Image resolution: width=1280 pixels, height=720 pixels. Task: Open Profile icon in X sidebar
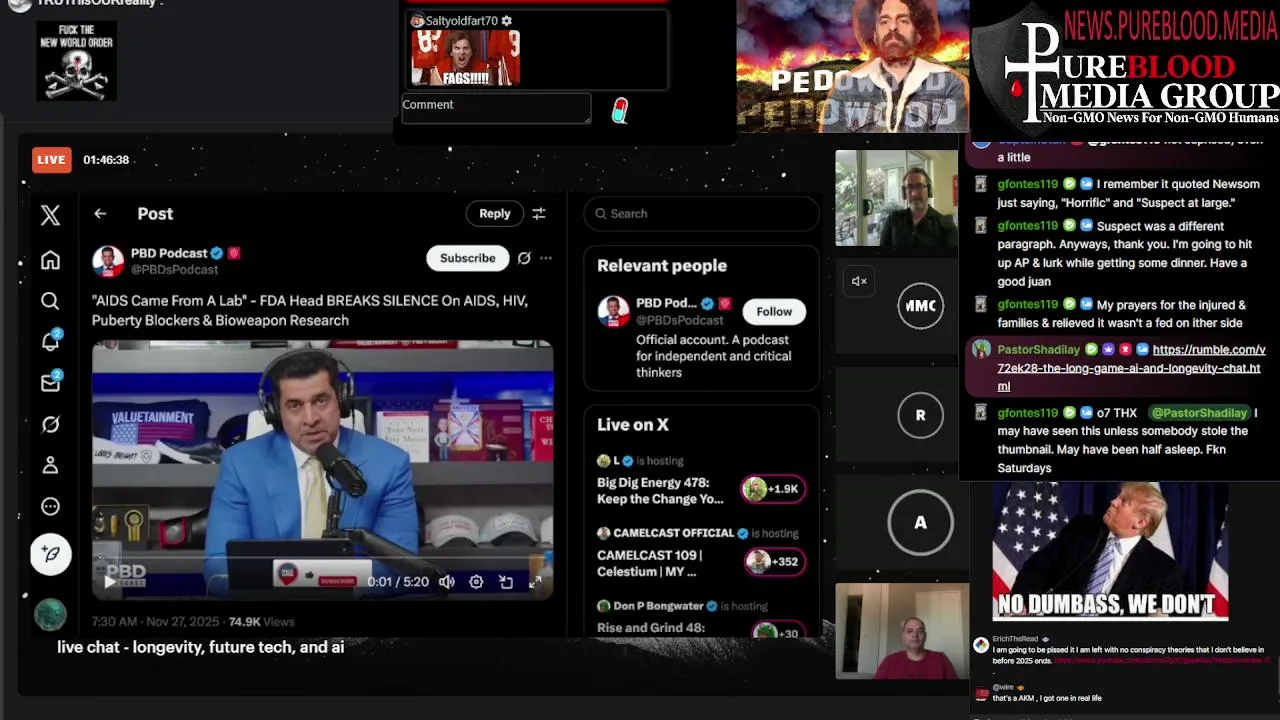tap(50, 465)
